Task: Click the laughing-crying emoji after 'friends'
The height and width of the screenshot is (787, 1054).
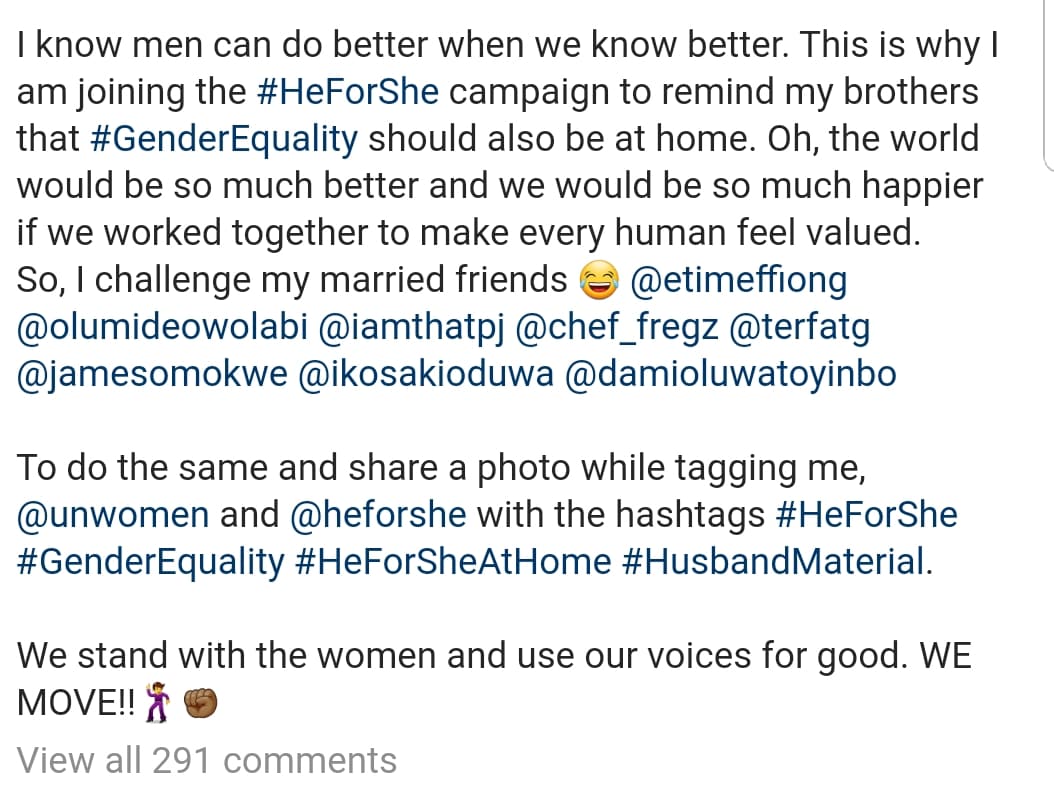Action: coord(598,280)
